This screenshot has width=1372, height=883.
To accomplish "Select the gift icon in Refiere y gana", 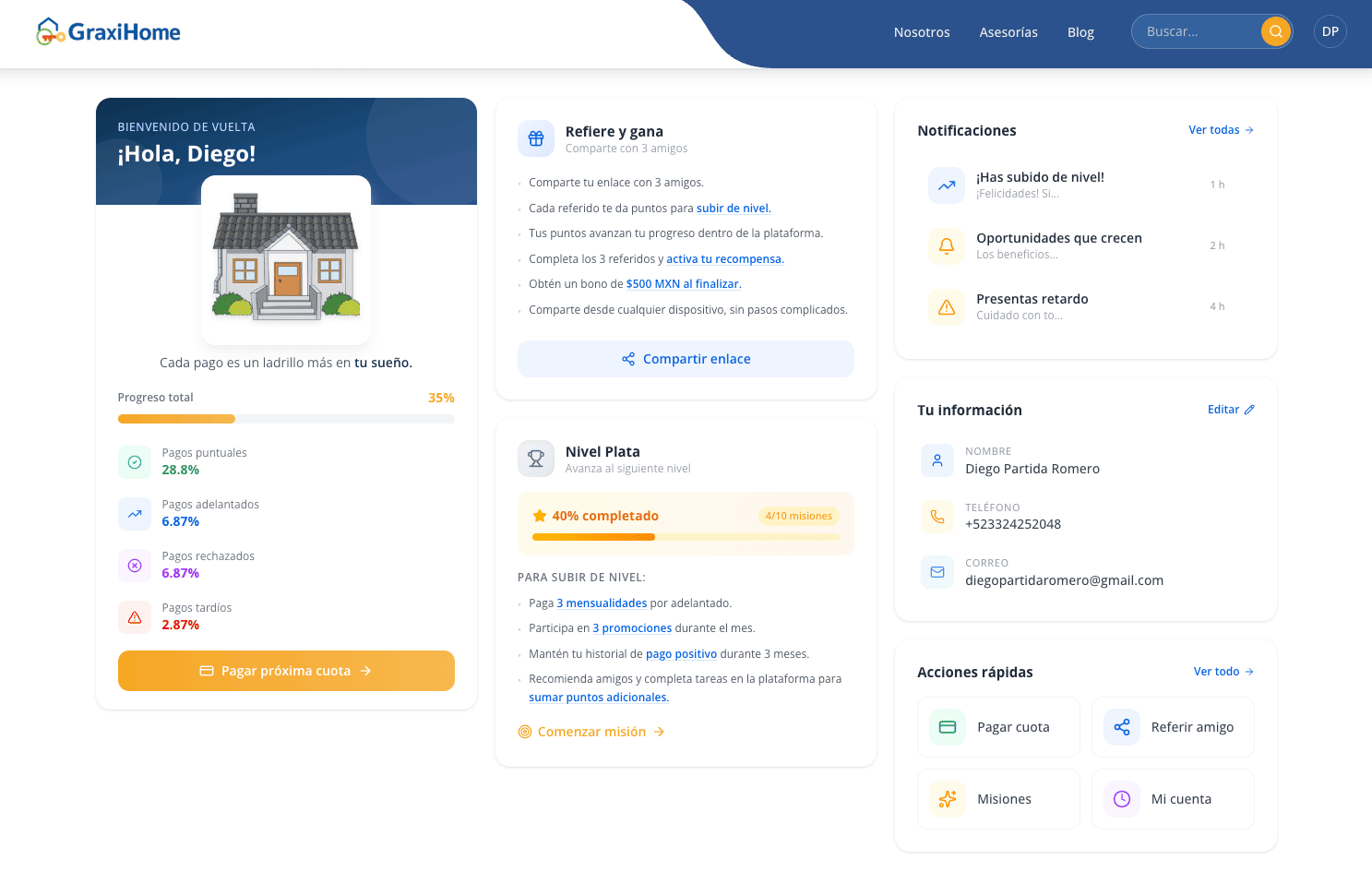I will point(536,137).
